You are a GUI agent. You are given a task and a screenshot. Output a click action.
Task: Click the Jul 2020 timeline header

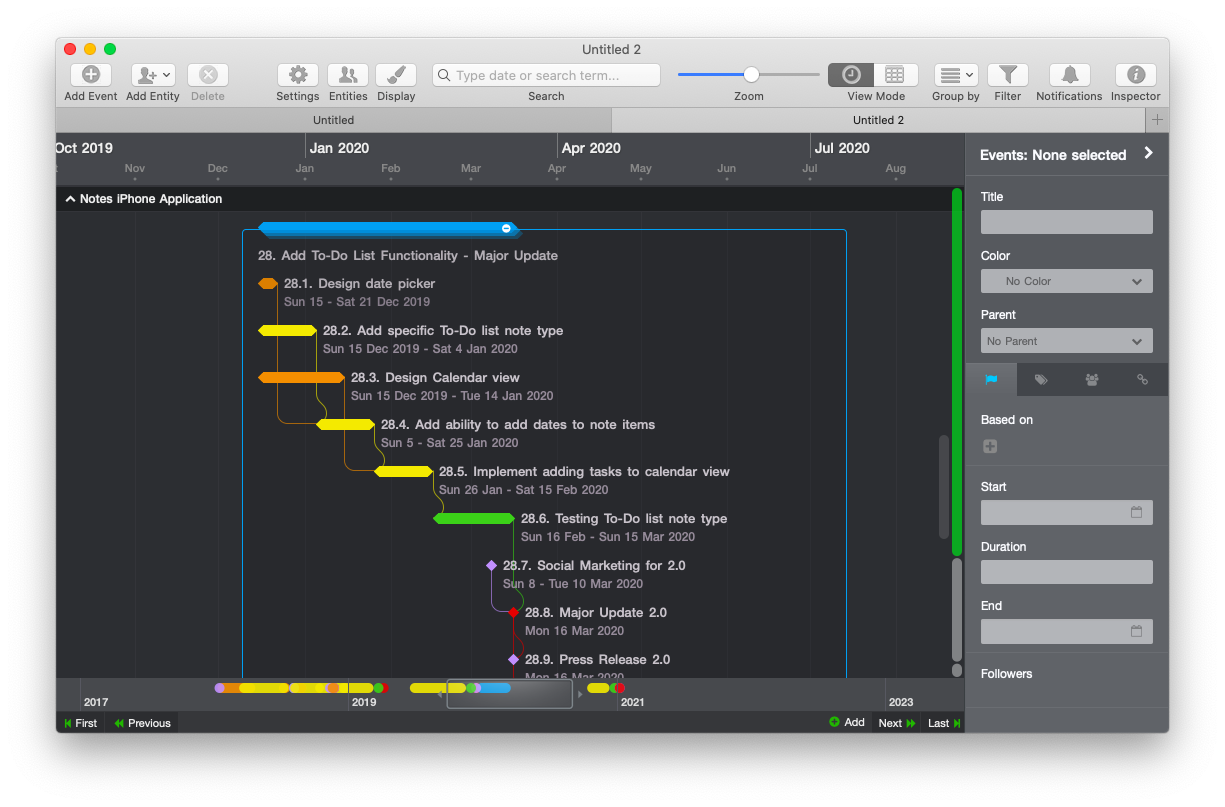842,148
